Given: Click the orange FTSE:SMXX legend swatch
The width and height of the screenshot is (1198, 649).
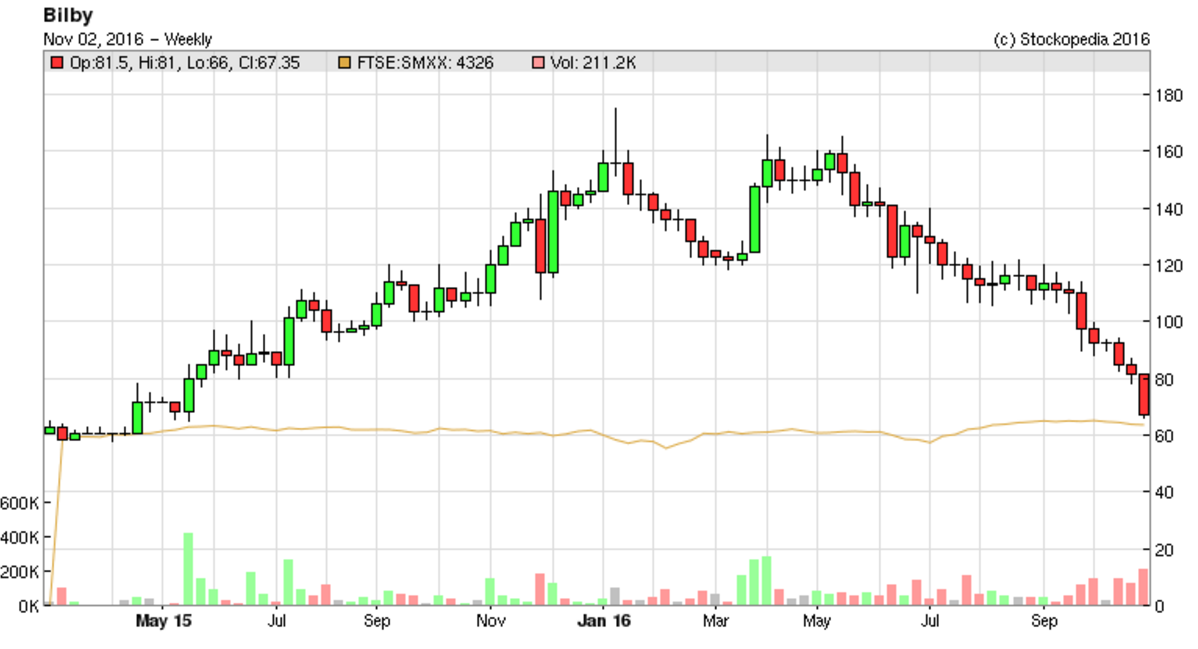Looking at the screenshot, I should pyautogui.click(x=345, y=63).
